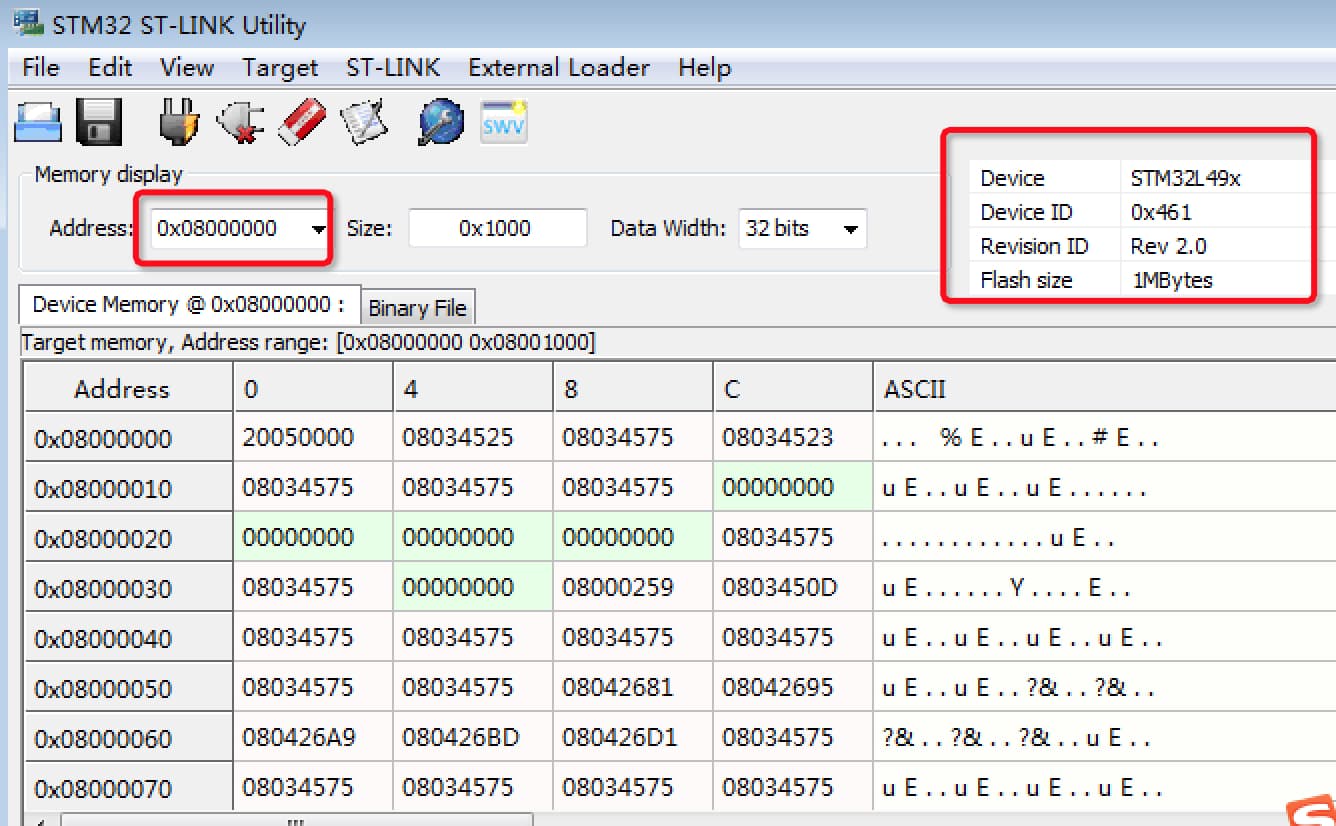Viewport: 1336px width, 826px height.
Task: Open ST-LINK firmware update globe icon
Action: point(441,122)
